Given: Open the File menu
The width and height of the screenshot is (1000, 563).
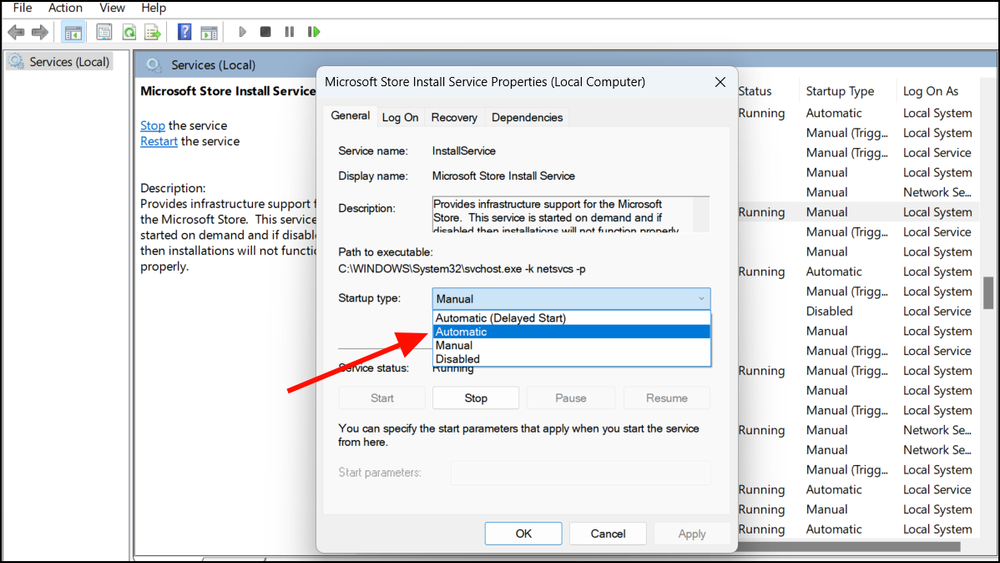Looking at the screenshot, I should (x=22, y=8).
